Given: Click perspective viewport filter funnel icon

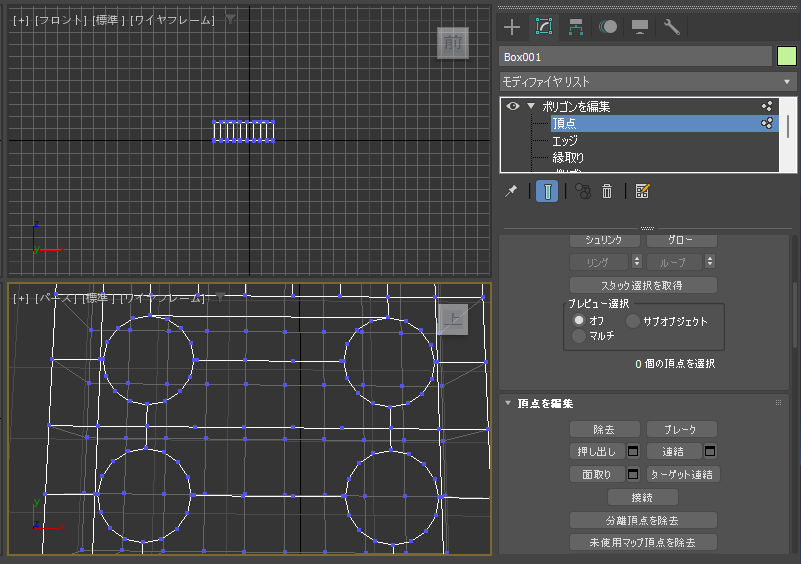Looking at the screenshot, I should coord(220,297).
